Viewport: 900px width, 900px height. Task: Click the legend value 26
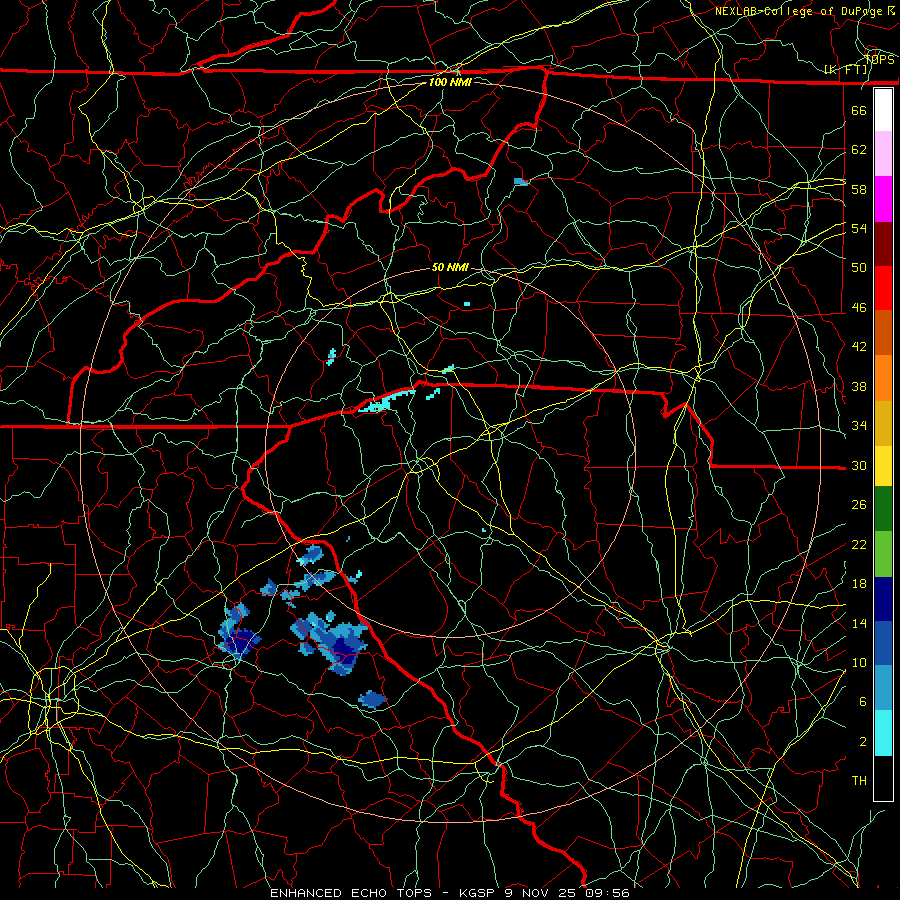coord(859,505)
